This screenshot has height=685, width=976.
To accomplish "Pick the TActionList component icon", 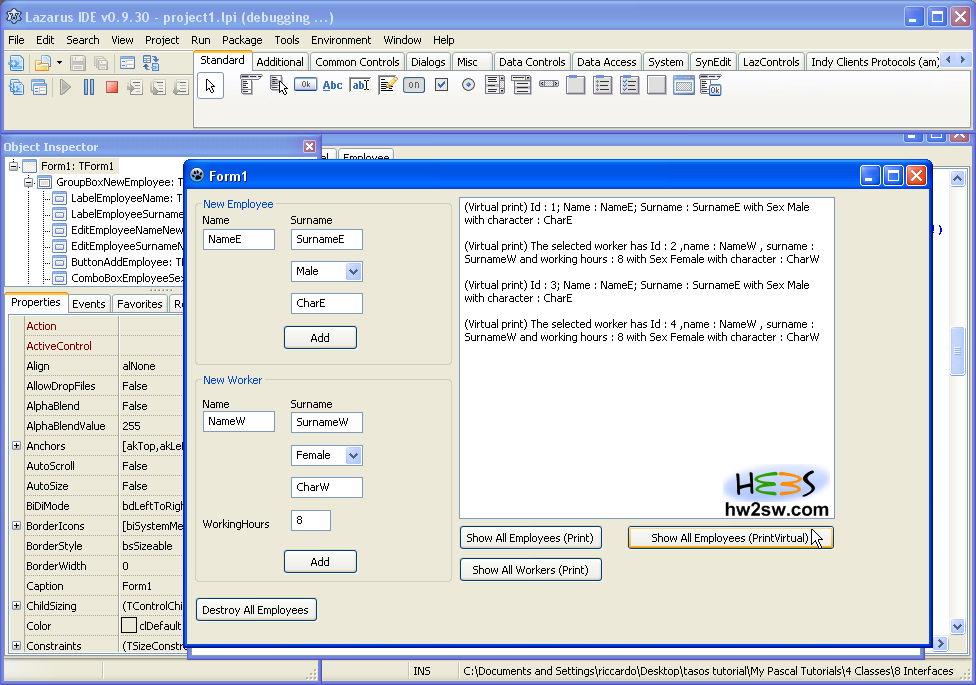I will [710, 85].
